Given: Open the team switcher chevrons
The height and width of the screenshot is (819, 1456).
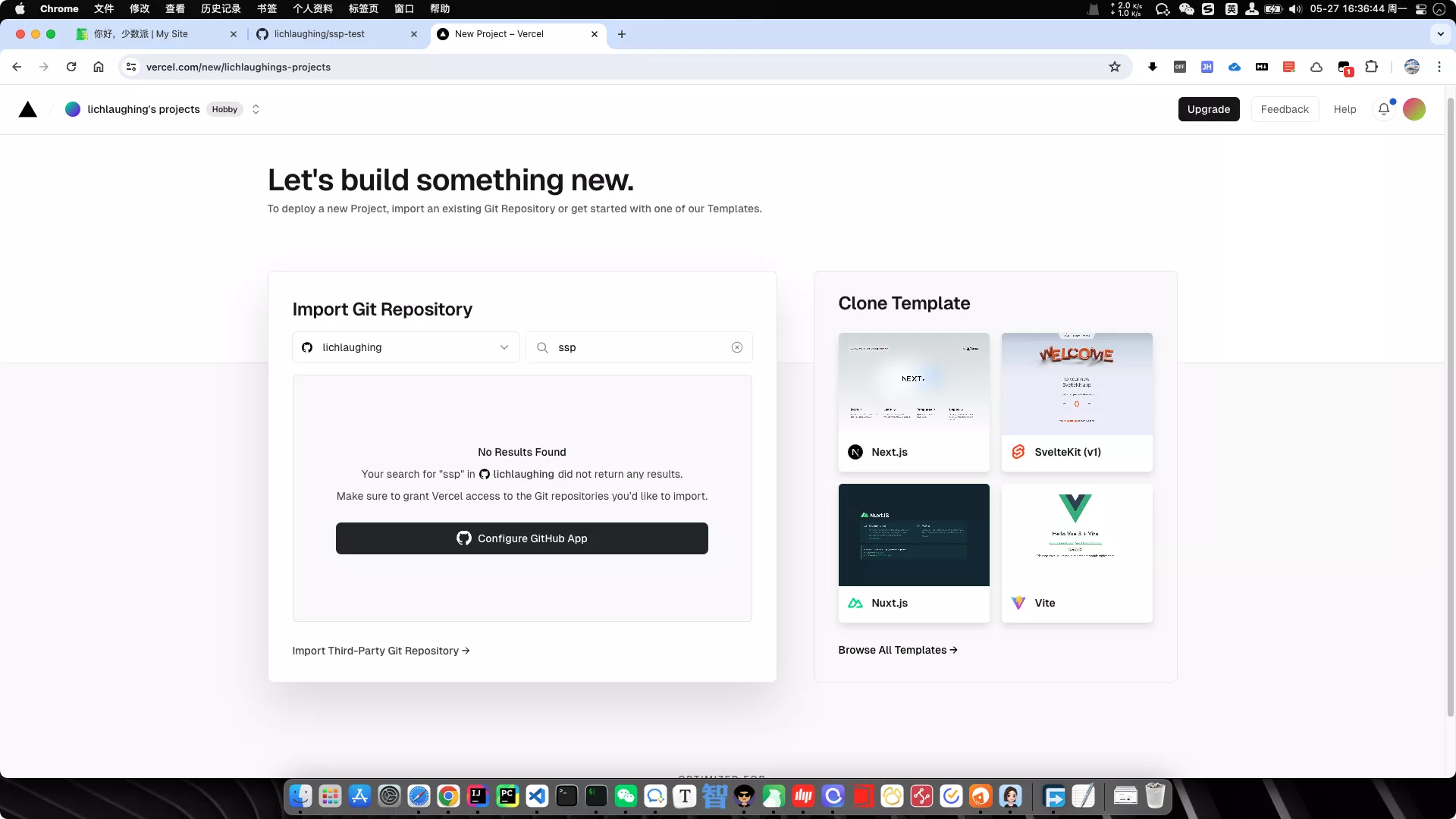Looking at the screenshot, I should pos(256,109).
